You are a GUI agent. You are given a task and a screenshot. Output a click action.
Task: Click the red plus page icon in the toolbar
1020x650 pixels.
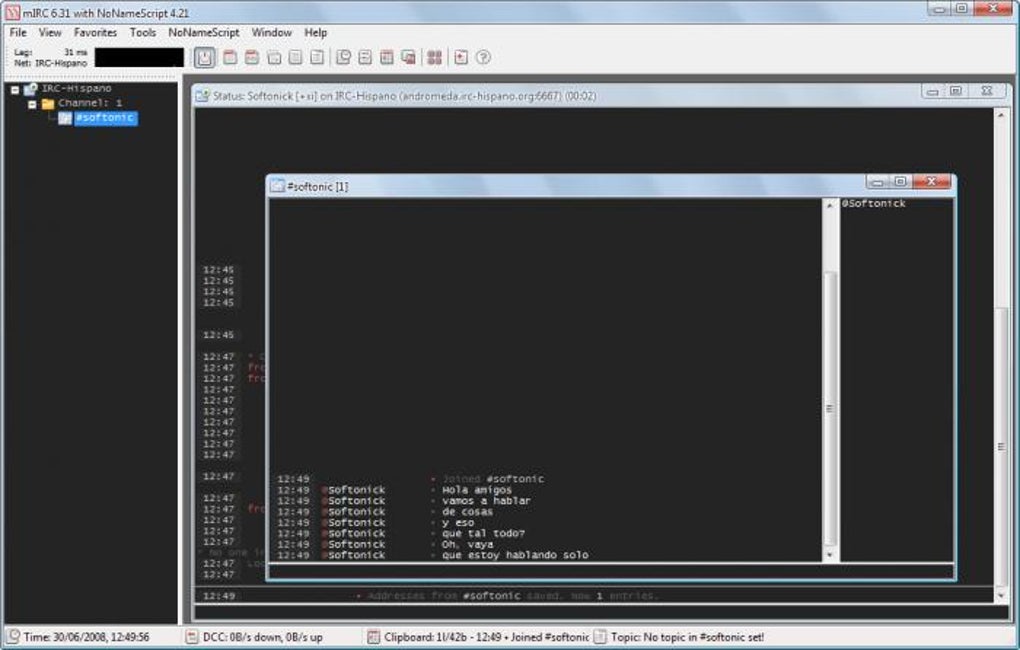click(461, 57)
